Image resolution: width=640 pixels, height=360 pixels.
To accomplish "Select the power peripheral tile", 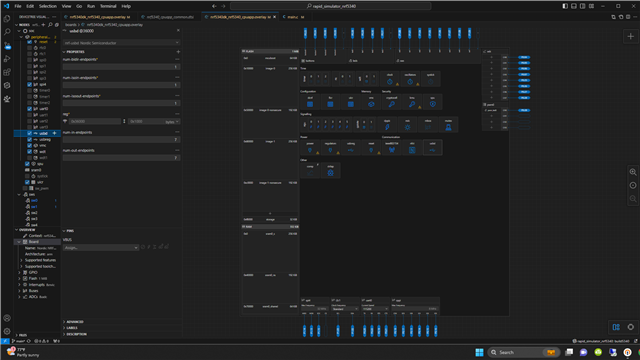I will pyautogui.click(x=310, y=148).
